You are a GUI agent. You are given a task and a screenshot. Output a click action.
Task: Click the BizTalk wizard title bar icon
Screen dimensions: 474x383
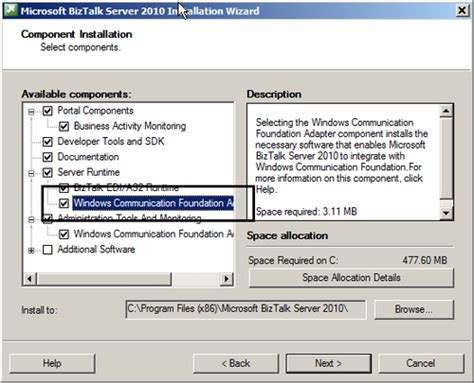point(10,10)
